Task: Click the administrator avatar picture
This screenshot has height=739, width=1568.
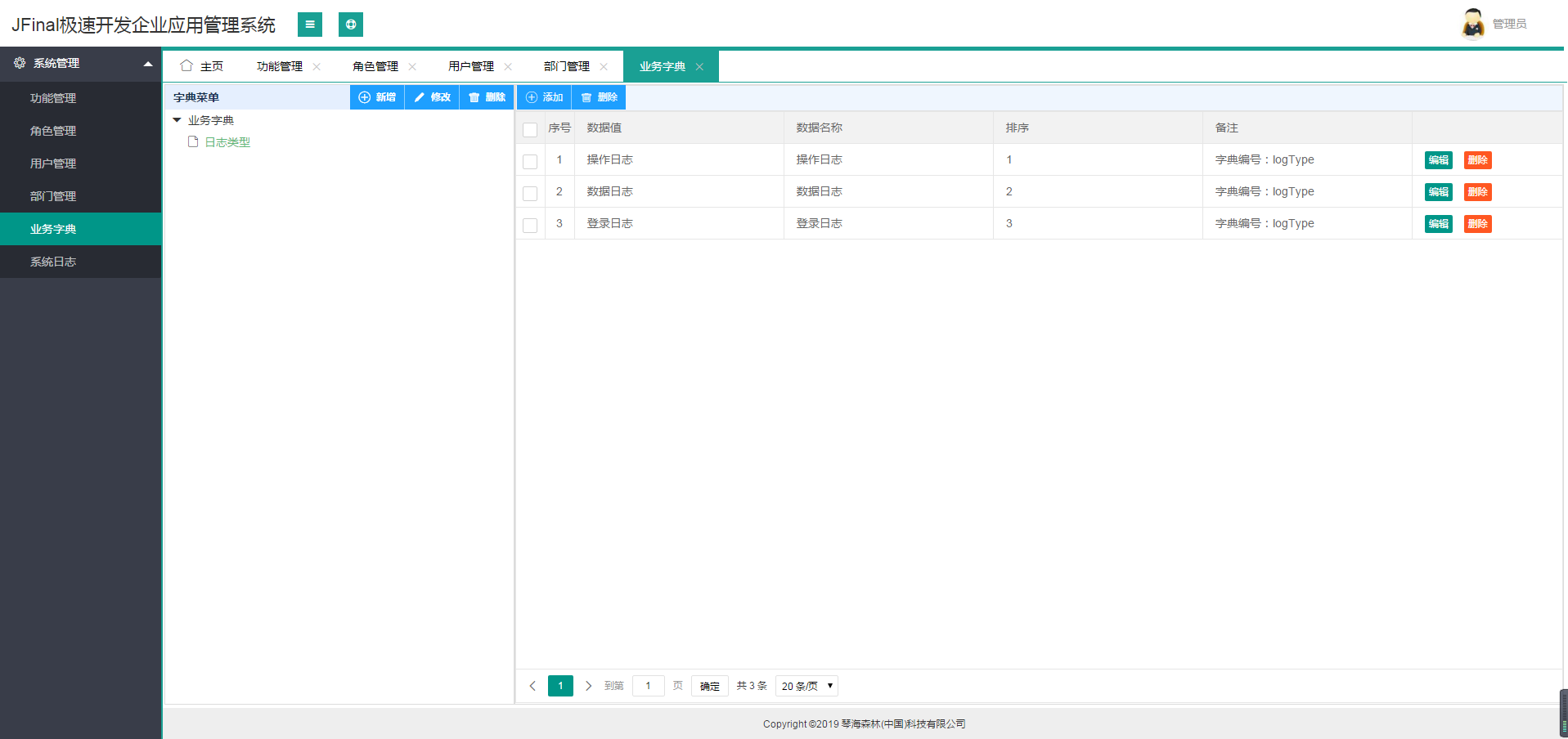Action: [1472, 24]
